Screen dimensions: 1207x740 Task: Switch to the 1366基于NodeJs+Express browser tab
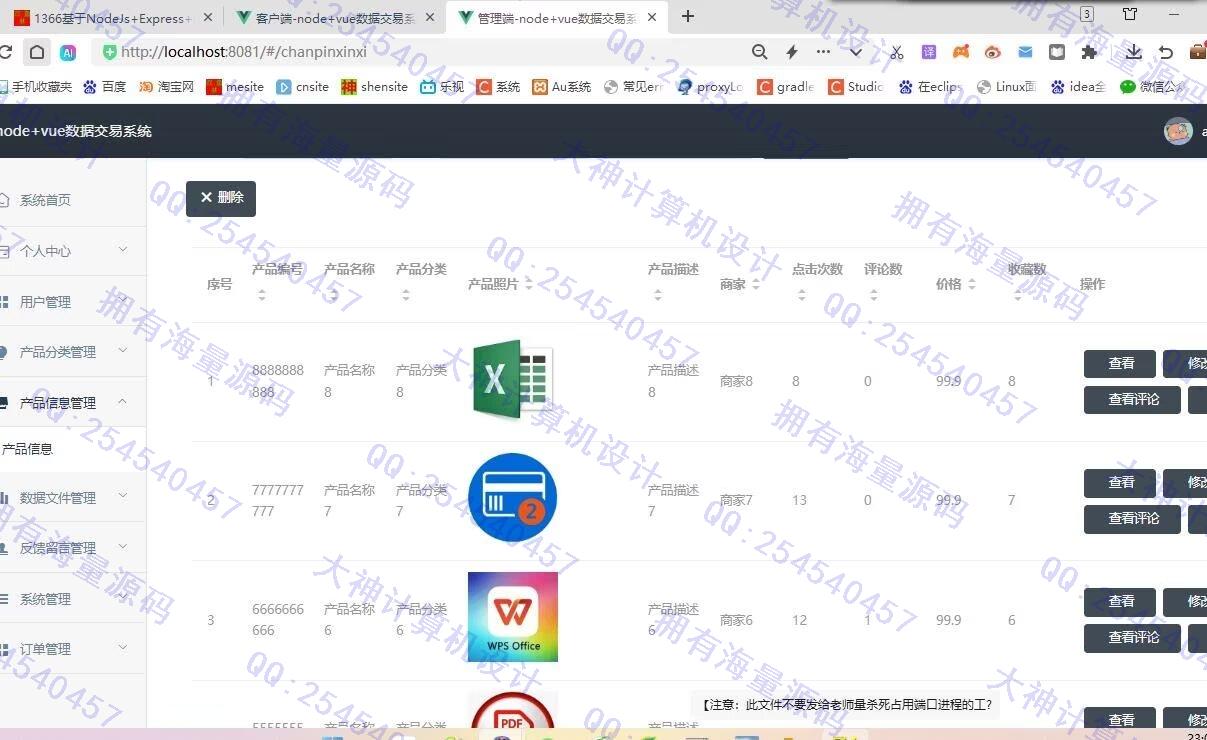(114, 18)
